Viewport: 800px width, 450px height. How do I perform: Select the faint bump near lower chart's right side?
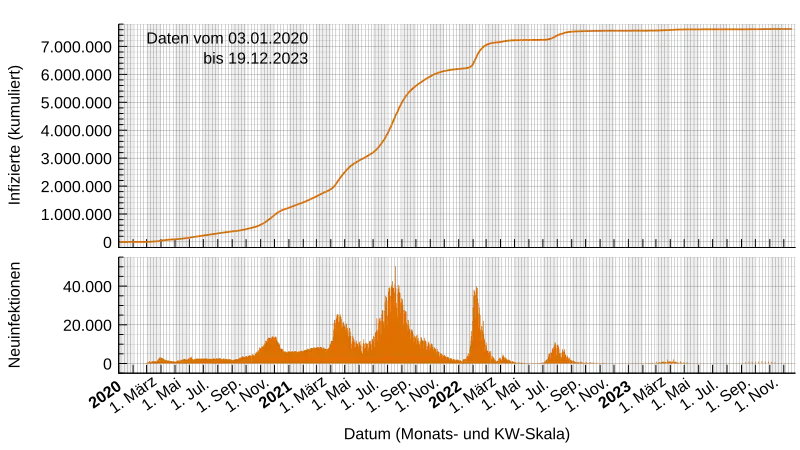(670, 361)
